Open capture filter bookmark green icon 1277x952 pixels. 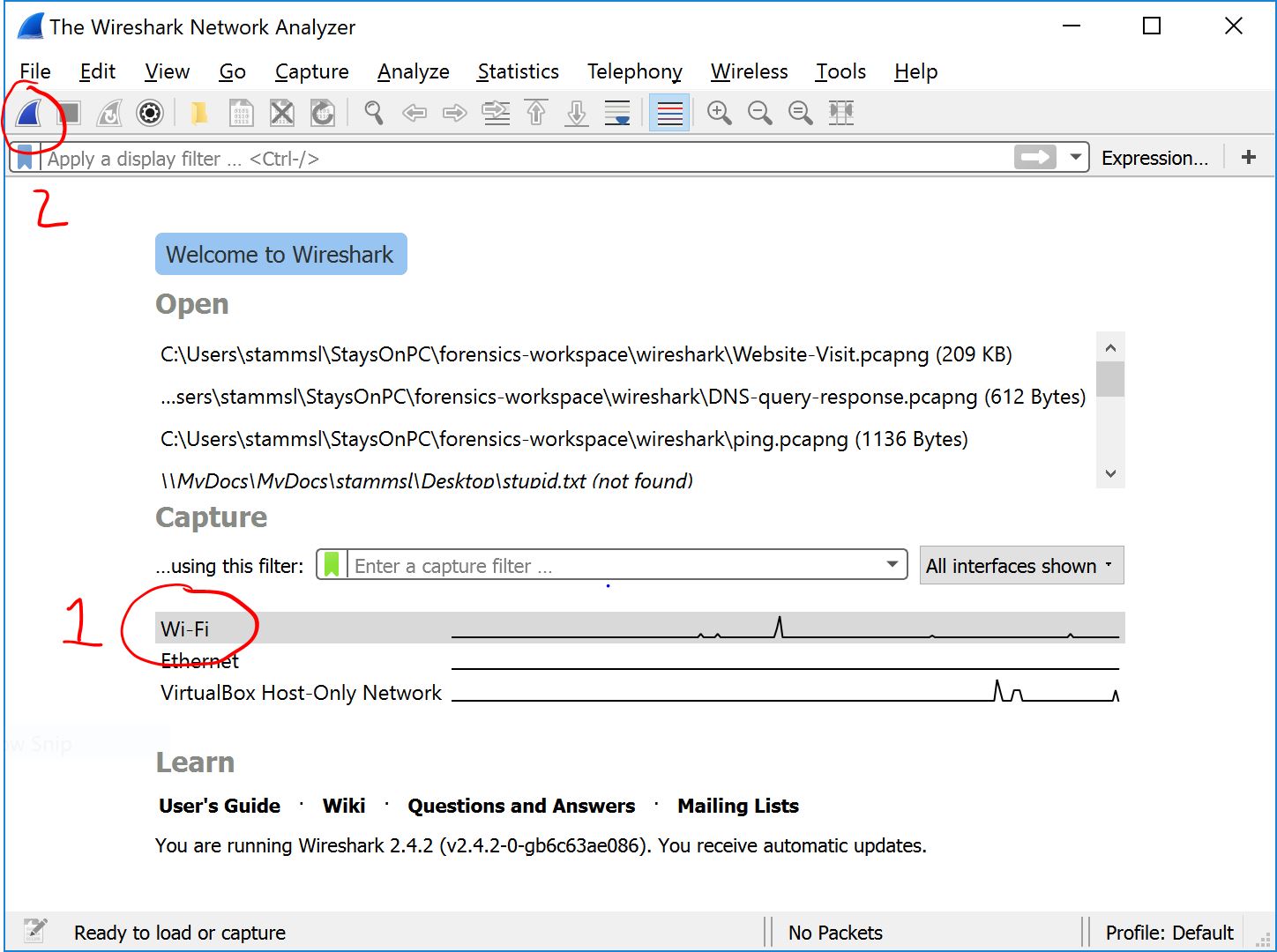(x=332, y=564)
